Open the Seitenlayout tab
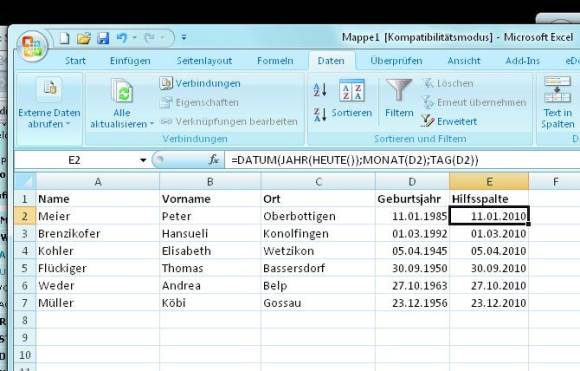 pos(204,61)
